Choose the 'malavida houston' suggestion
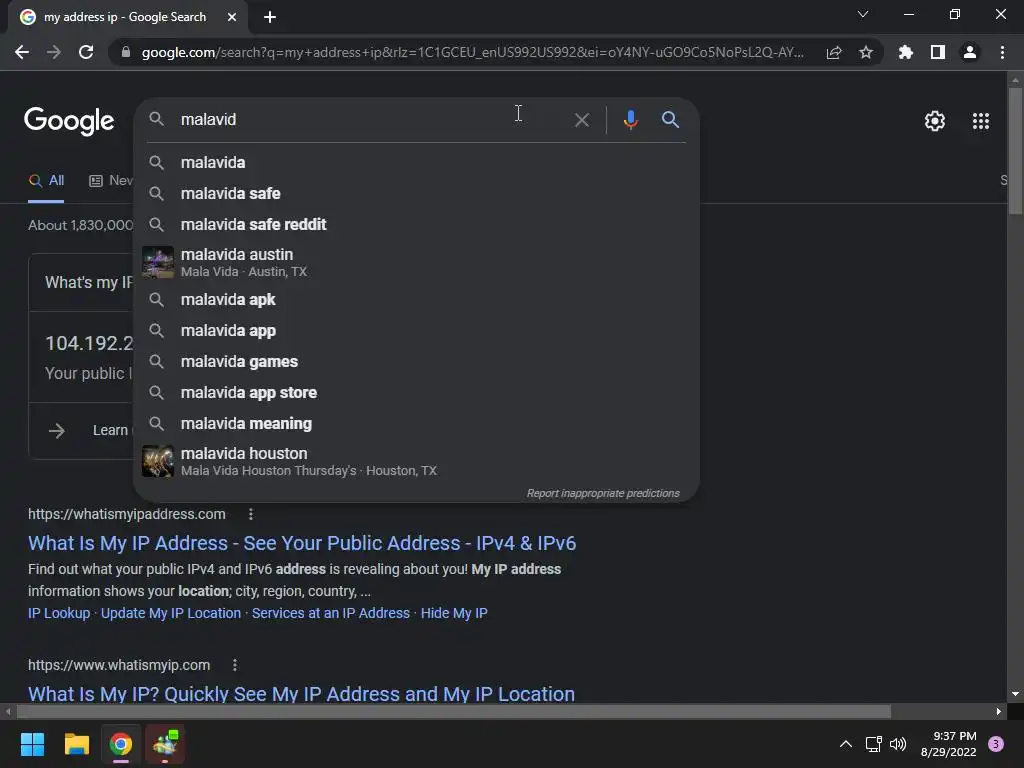The height and width of the screenshot is (768, 1024). [x=416, y=461]
